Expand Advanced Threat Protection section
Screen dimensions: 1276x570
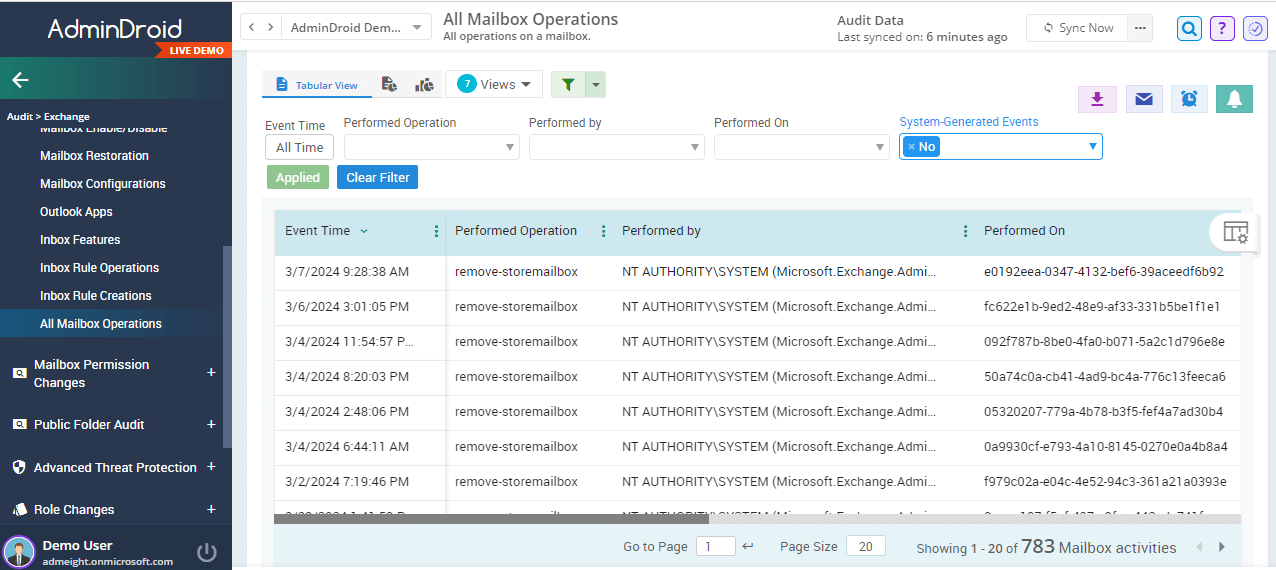coord(211,467)
